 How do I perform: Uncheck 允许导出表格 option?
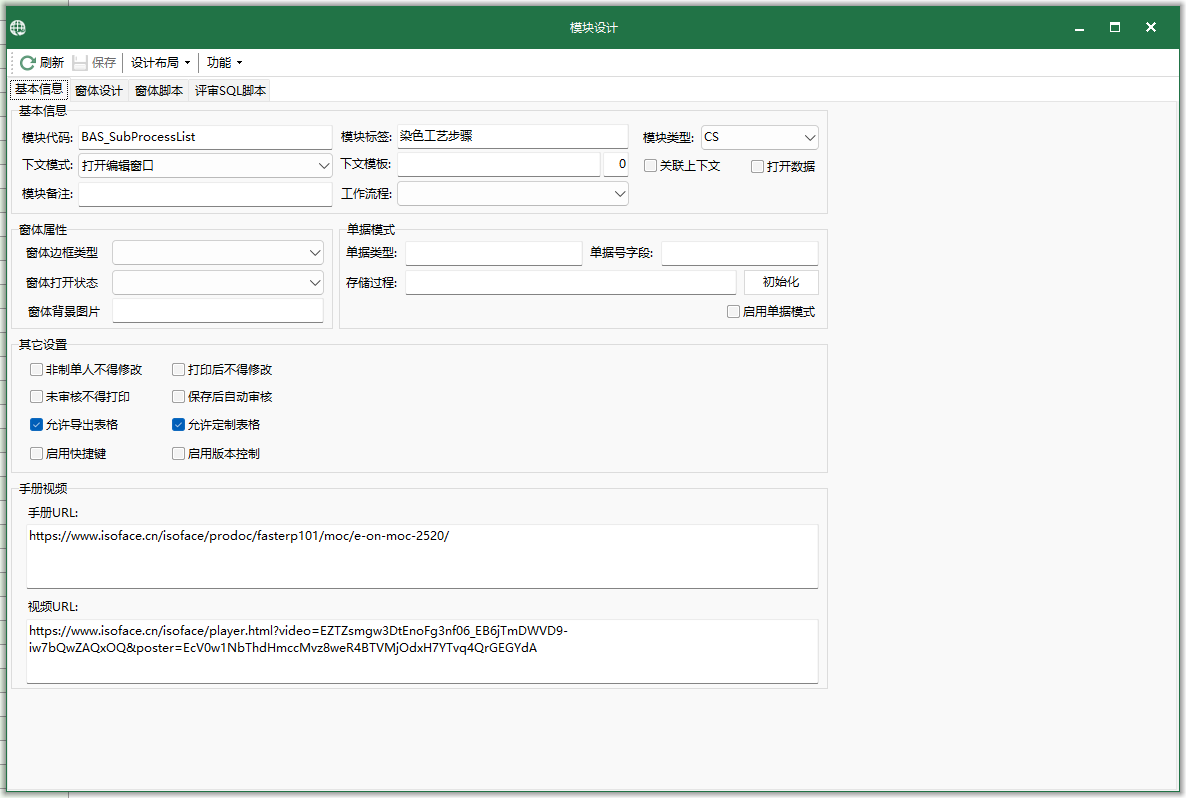[37, 425]
